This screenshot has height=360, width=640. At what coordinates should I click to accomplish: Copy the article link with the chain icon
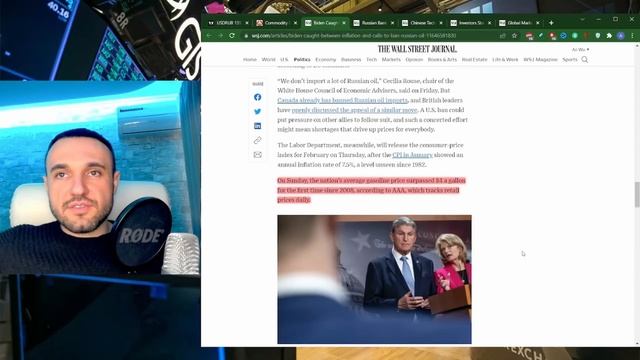257,140
